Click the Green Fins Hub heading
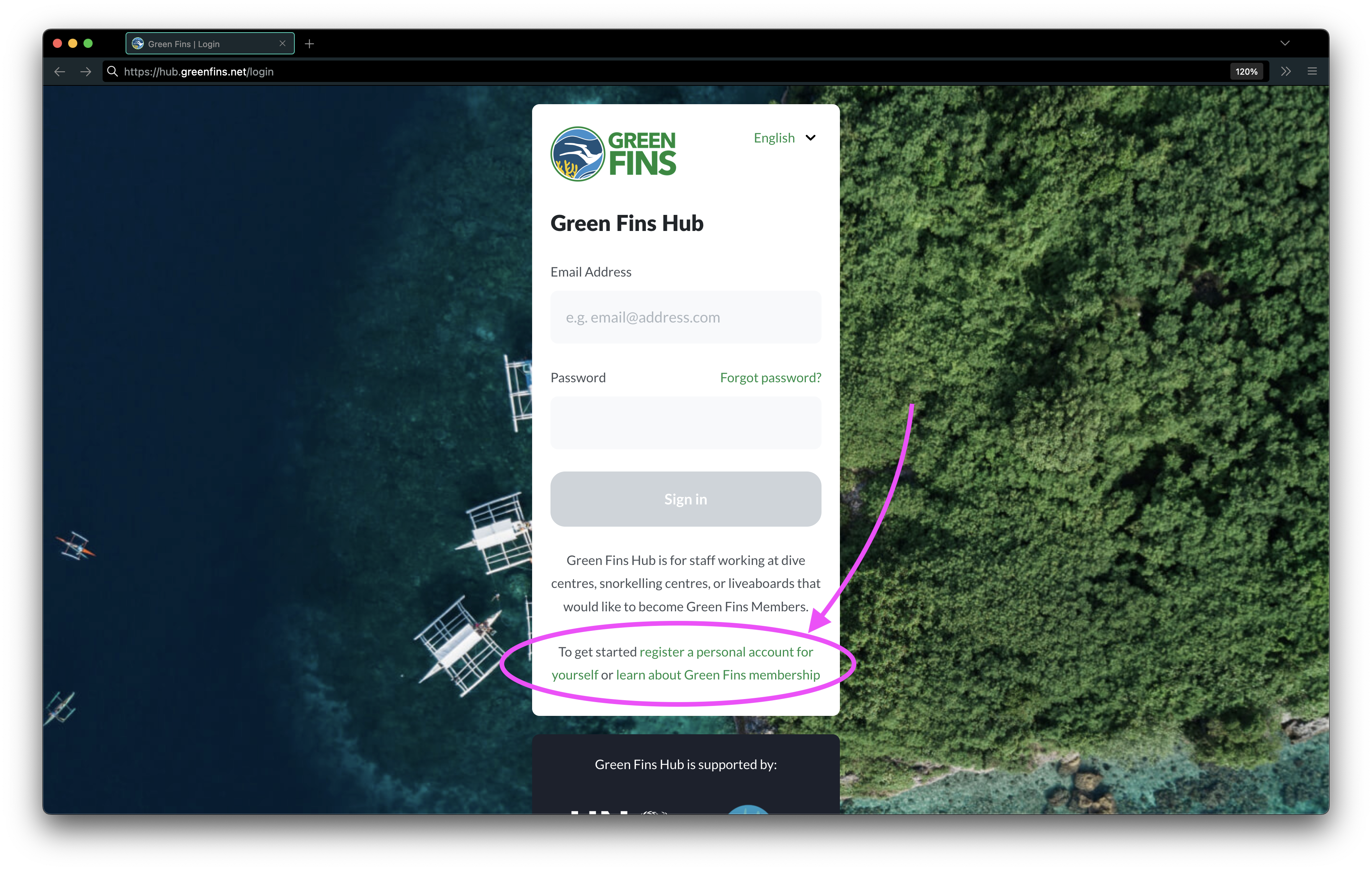The height and width of the screenshot is (871, 1372). [x=627, y=223]
